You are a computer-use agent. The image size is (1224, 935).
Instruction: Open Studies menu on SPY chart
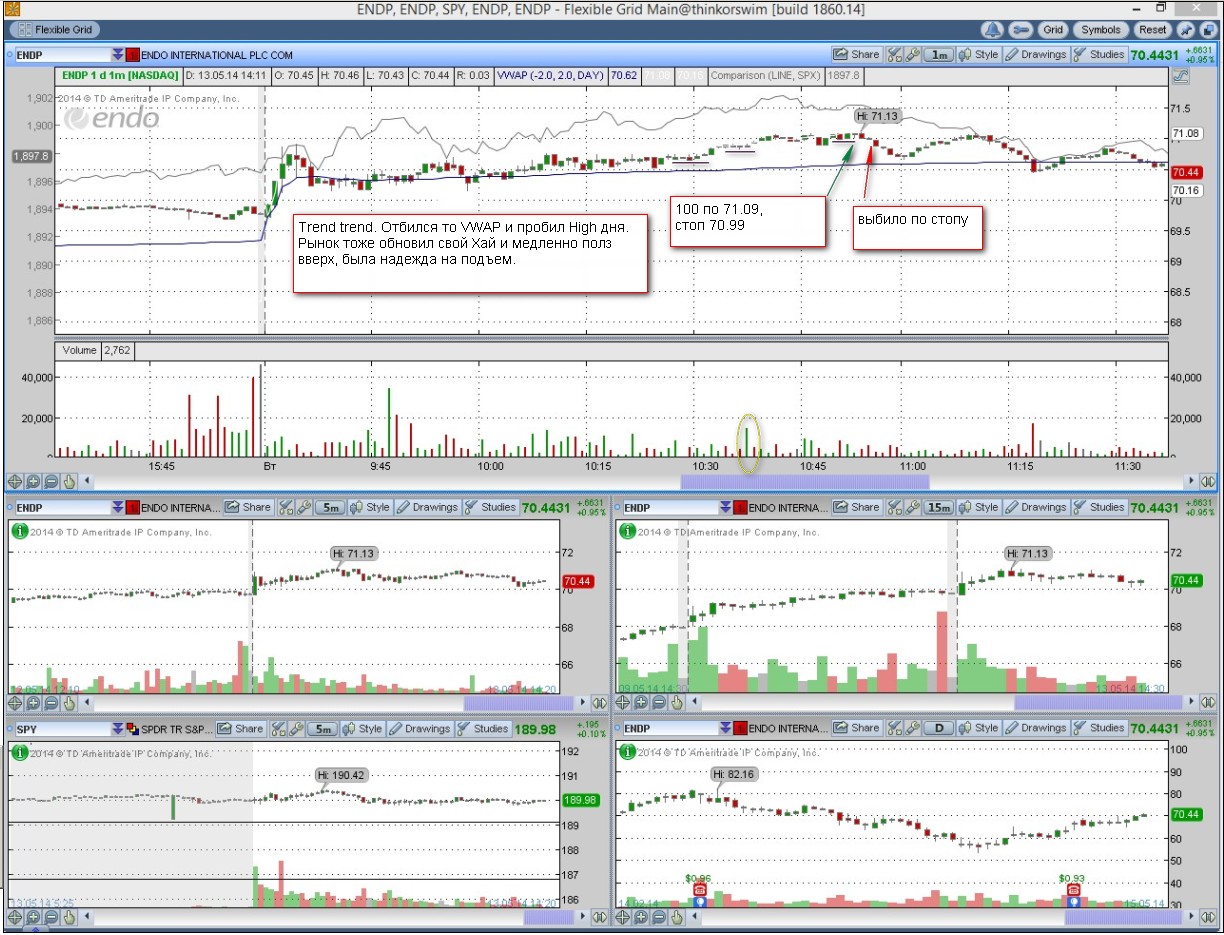pyautogui.click(x=483, y=729)
